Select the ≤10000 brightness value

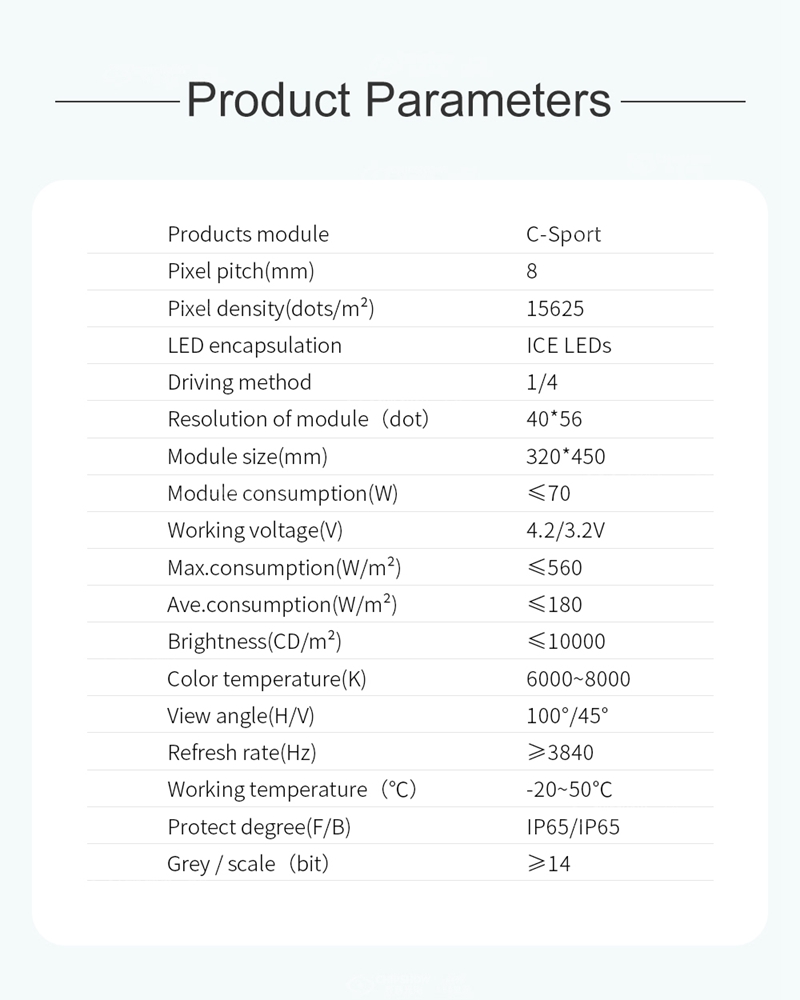566,641
